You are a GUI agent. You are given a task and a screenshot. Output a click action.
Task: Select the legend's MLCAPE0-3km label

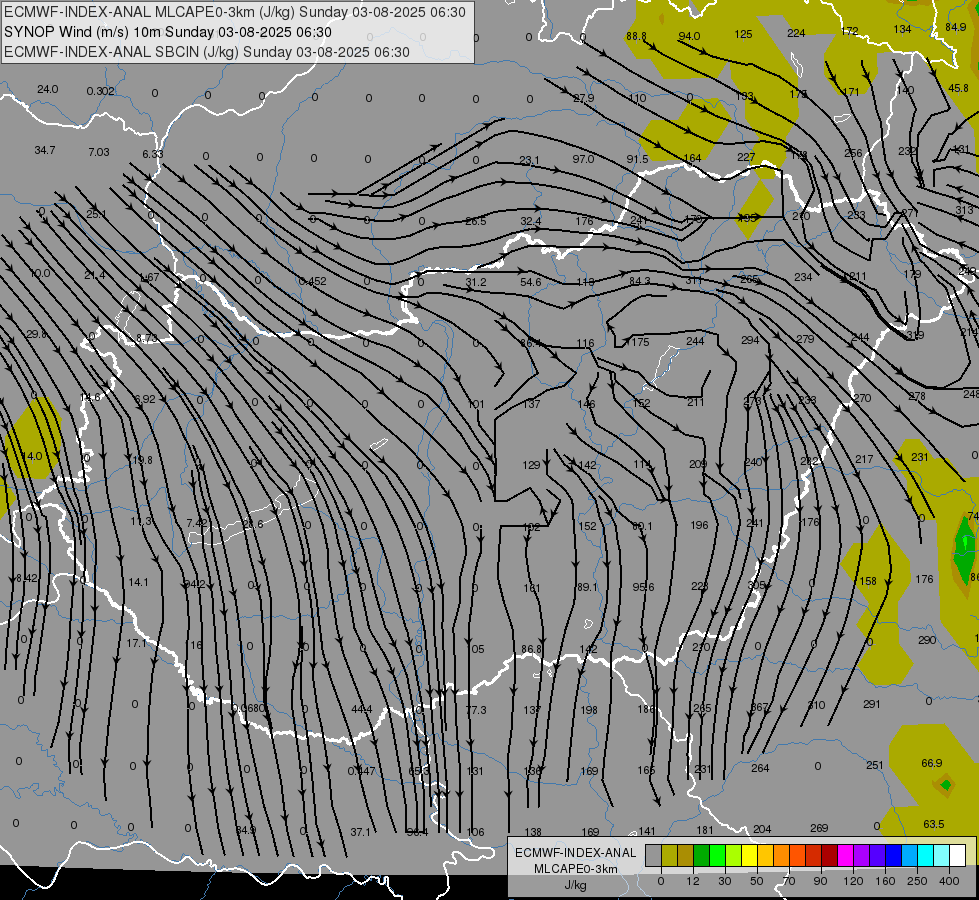[x=575, y=869]
